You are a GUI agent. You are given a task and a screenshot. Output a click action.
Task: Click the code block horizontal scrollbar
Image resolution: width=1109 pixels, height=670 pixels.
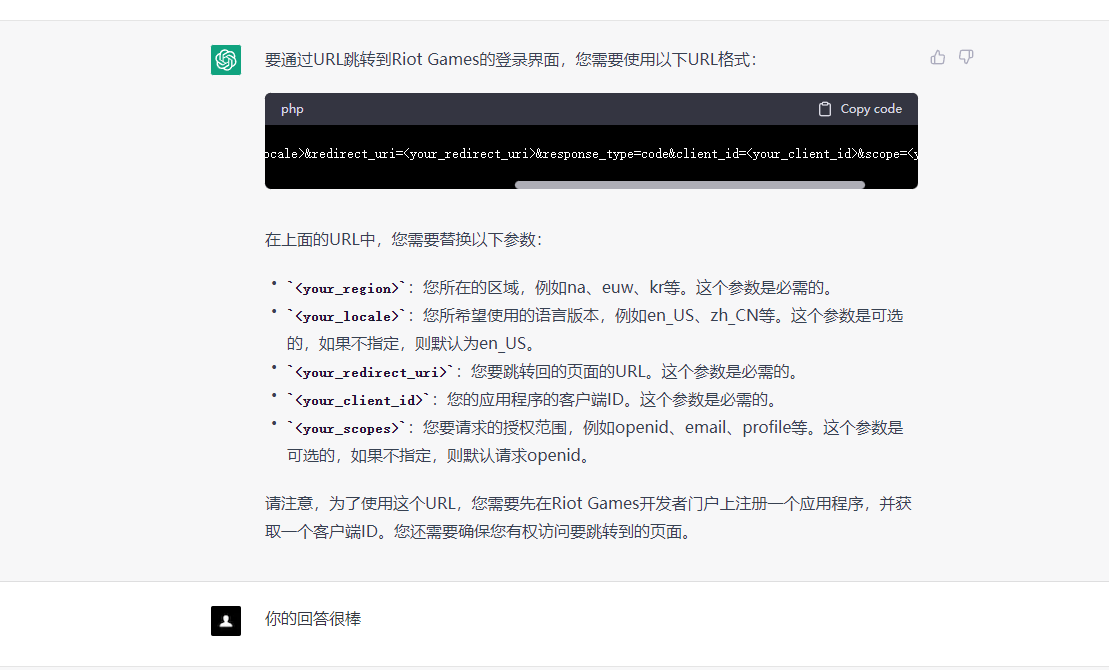coord(690,185)
